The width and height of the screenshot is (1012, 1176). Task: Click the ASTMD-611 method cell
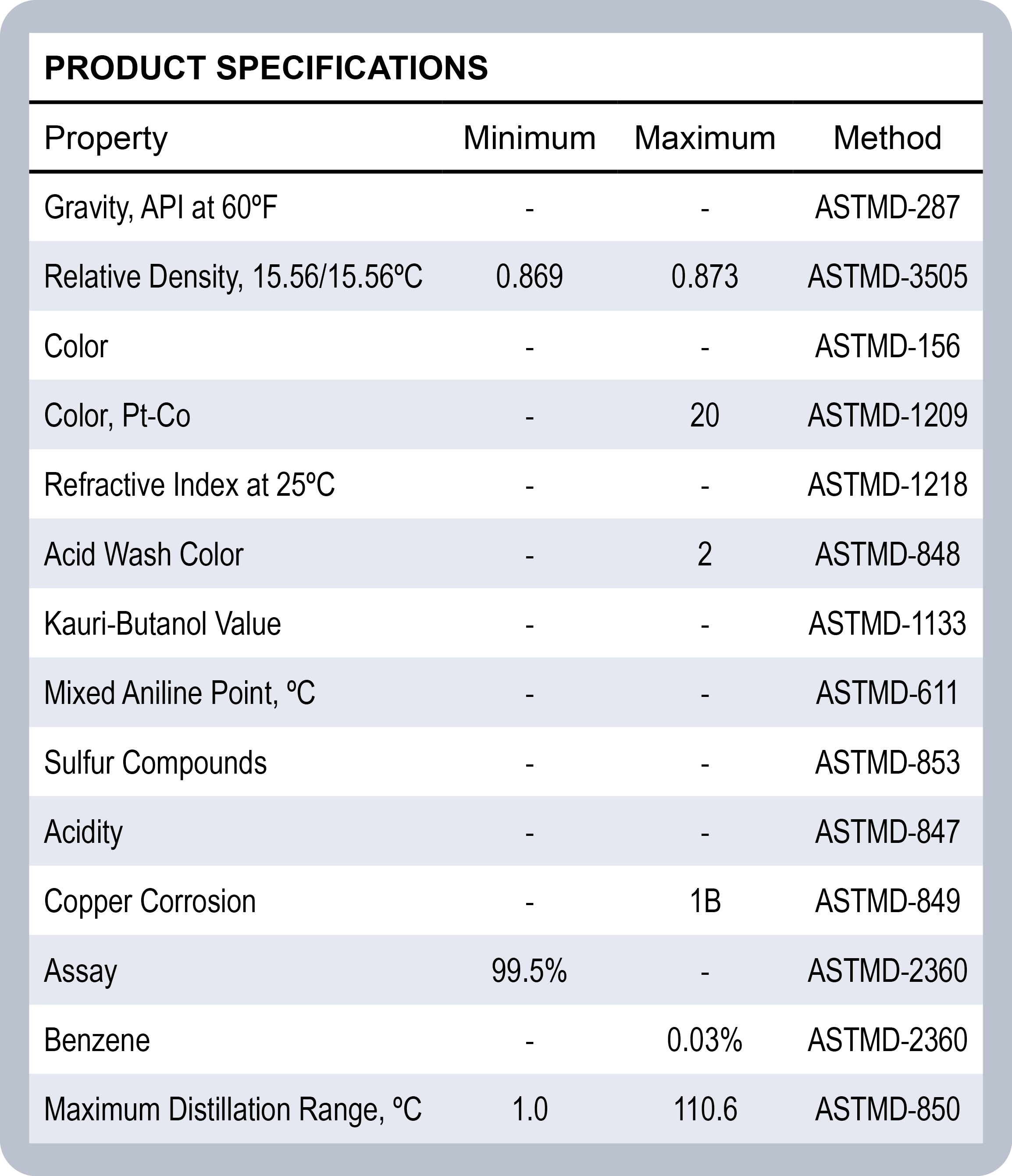[887, 693]
